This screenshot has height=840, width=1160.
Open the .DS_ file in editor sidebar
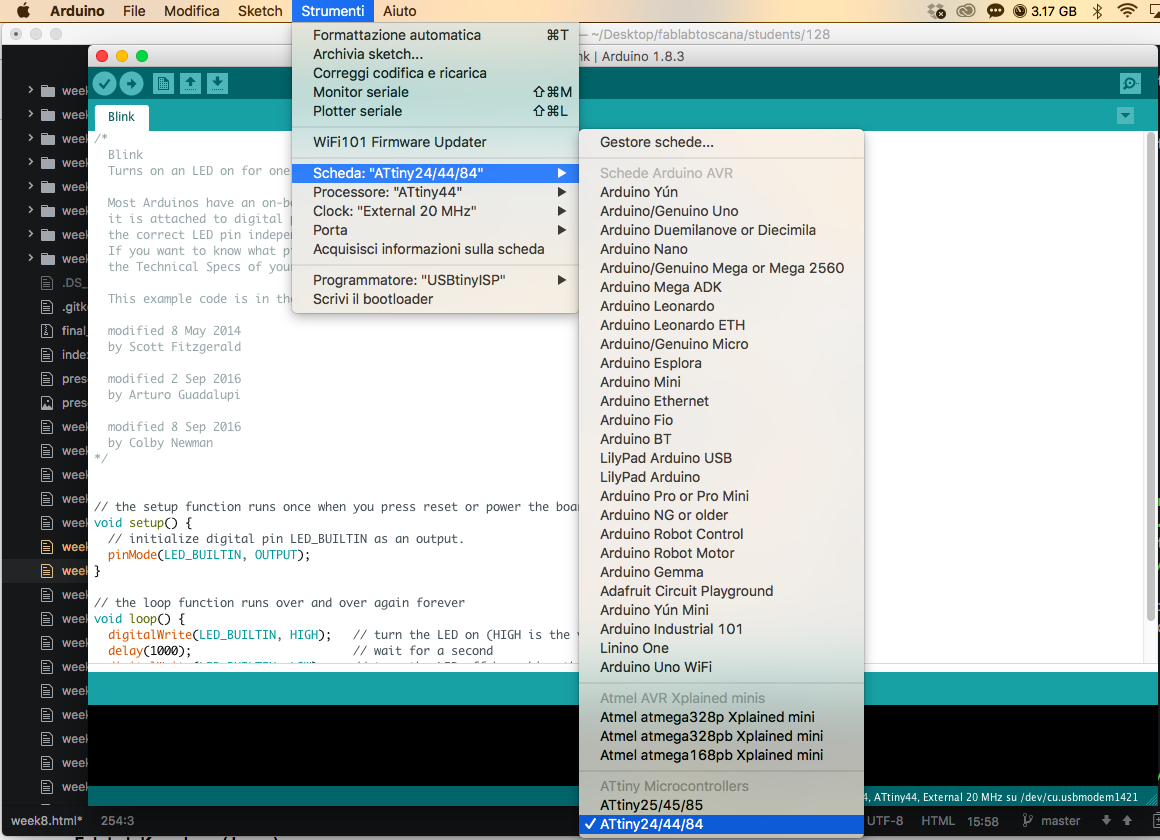click(65, 283)
